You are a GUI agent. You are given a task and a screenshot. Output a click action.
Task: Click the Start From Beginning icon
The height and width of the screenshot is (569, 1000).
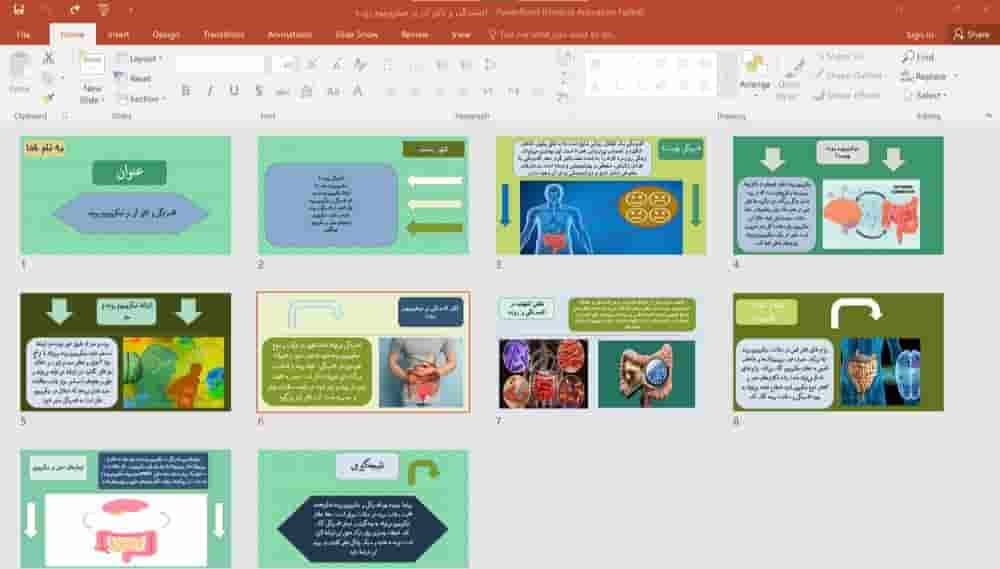pos(104,10)
